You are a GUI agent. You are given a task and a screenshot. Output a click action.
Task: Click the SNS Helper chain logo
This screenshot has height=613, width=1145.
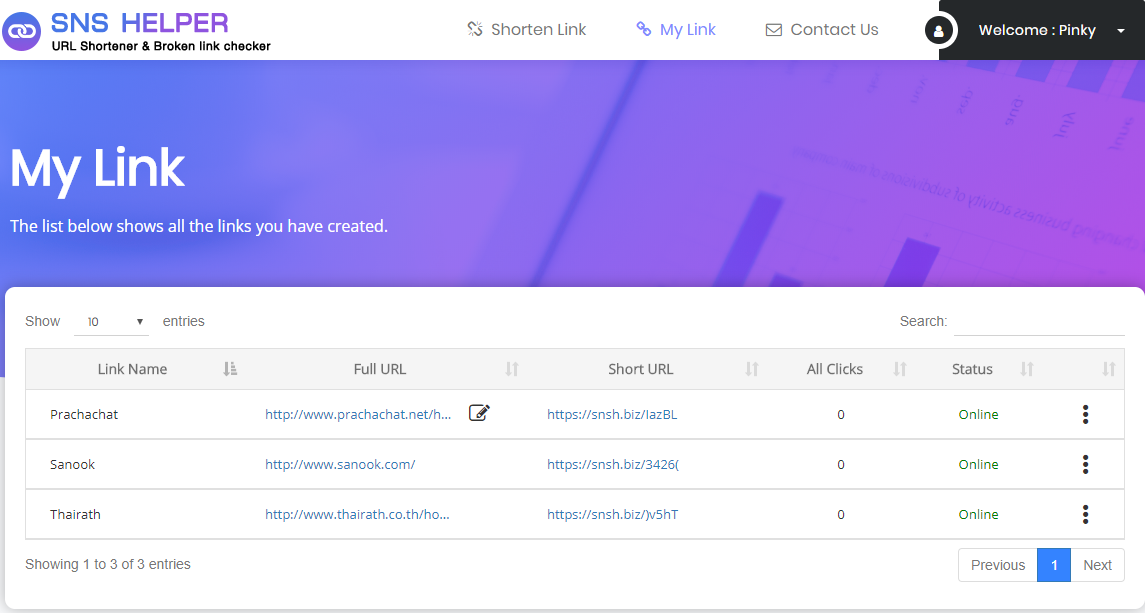coord(22,31)
